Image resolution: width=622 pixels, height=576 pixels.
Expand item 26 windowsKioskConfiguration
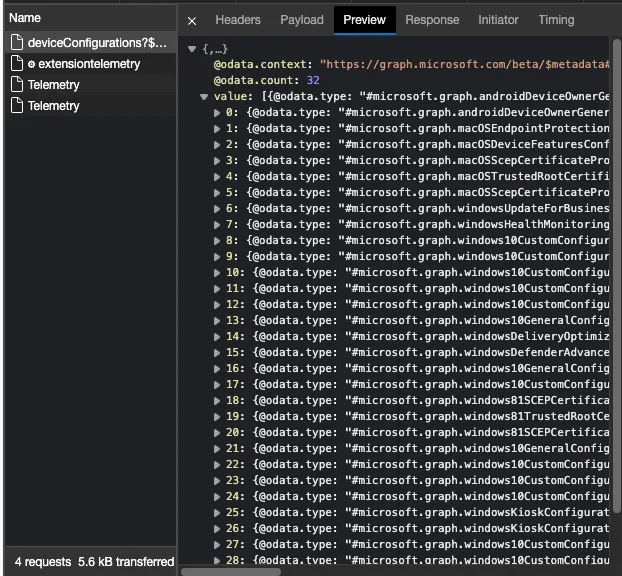217,528
